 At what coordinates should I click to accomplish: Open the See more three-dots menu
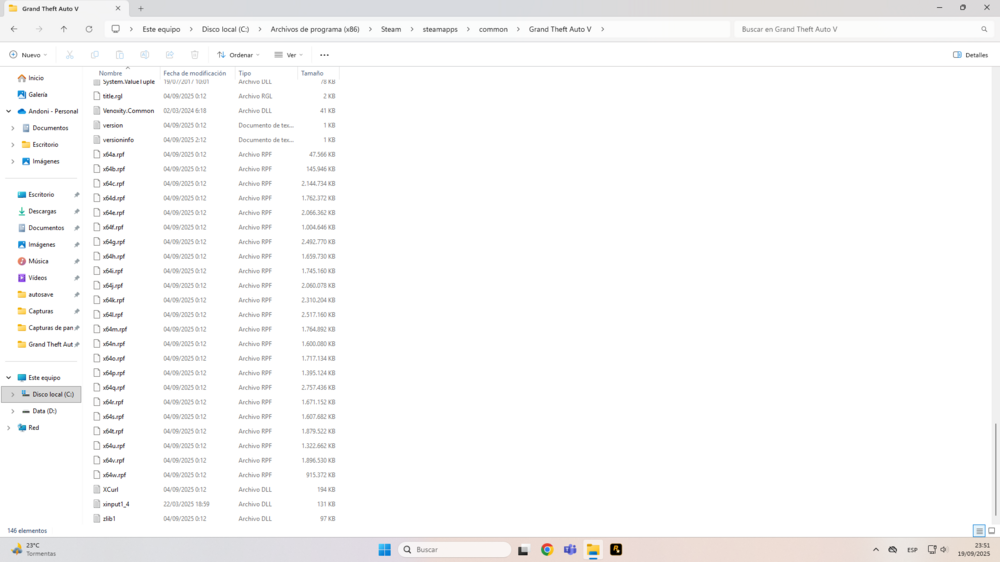pyautogui.click(x=325, y=55)
